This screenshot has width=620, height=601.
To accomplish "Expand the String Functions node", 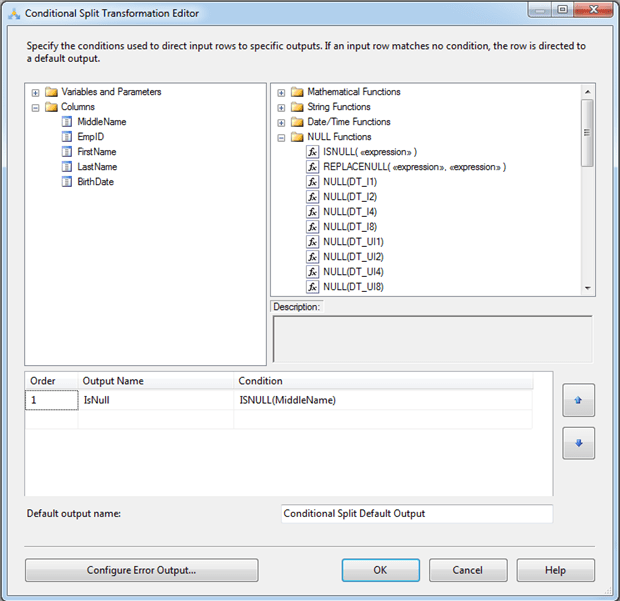I will [282, 107].
